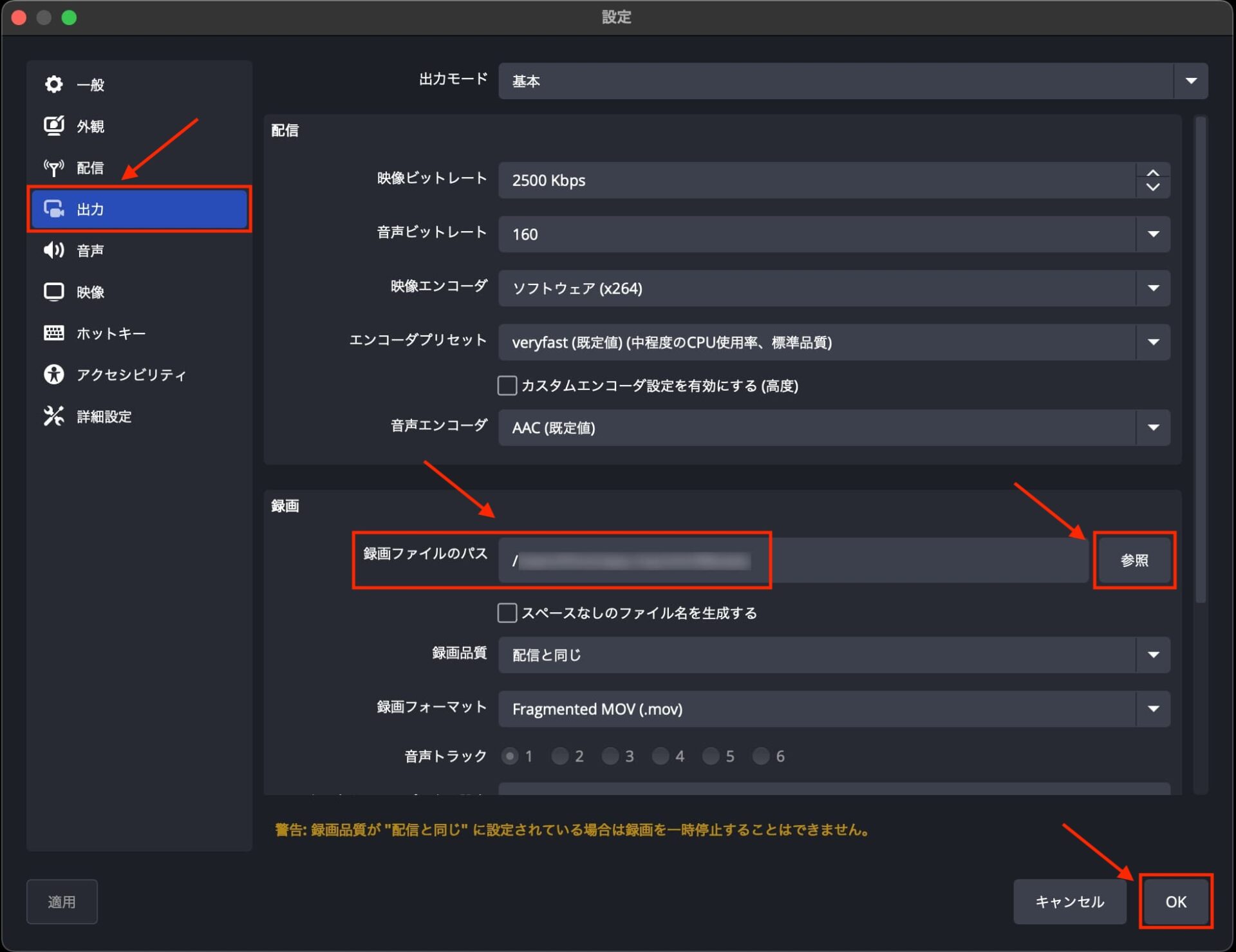Click the gear icon for 一般 settings
The height and width of the screenshot is (952, 1236).
click(x=54, y=84)
